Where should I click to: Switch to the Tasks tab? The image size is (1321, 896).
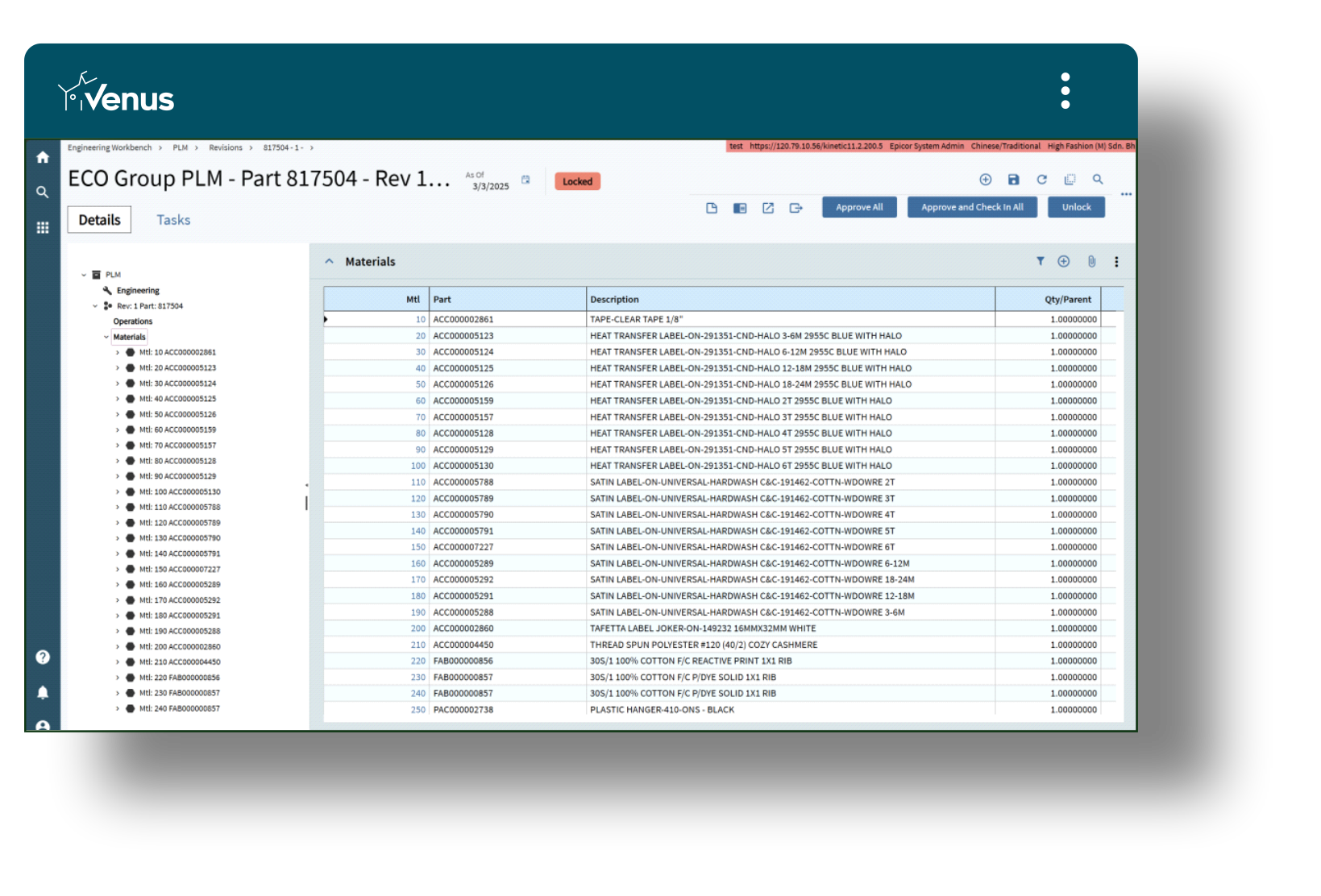pos(173,219)
